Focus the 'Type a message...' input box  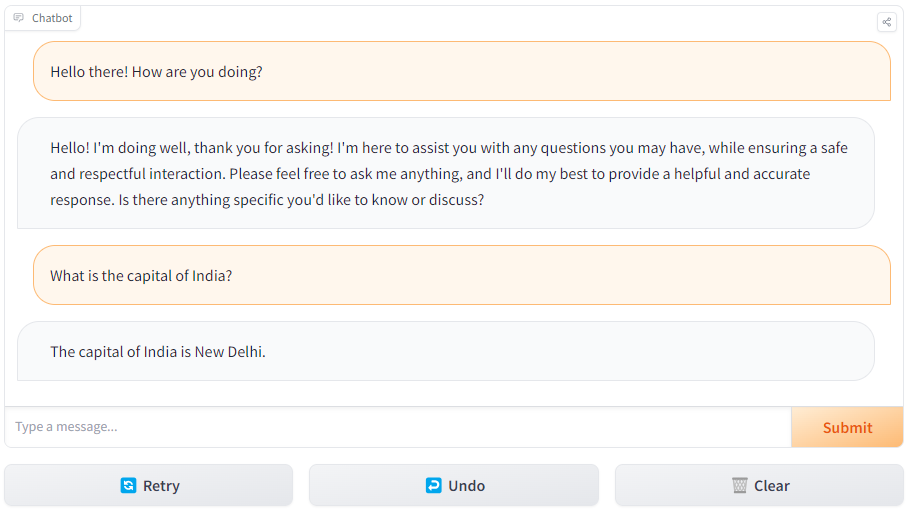pos(398,427)
